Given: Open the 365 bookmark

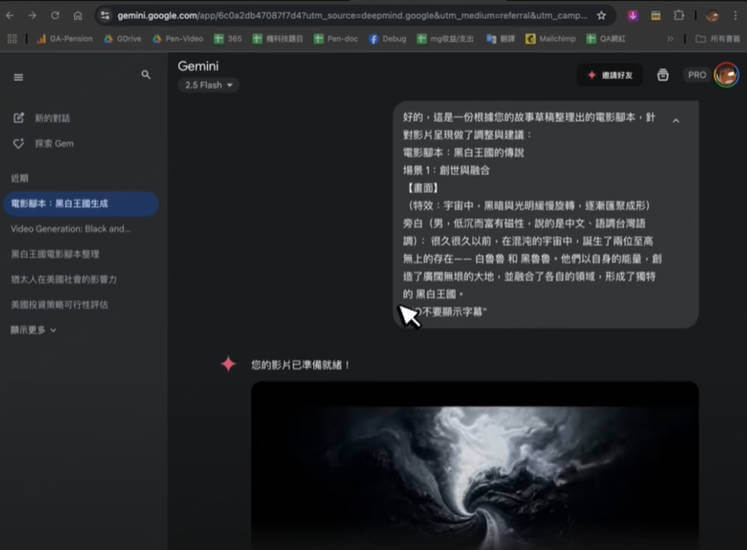Looking at the screenshot, I should 228,39.
